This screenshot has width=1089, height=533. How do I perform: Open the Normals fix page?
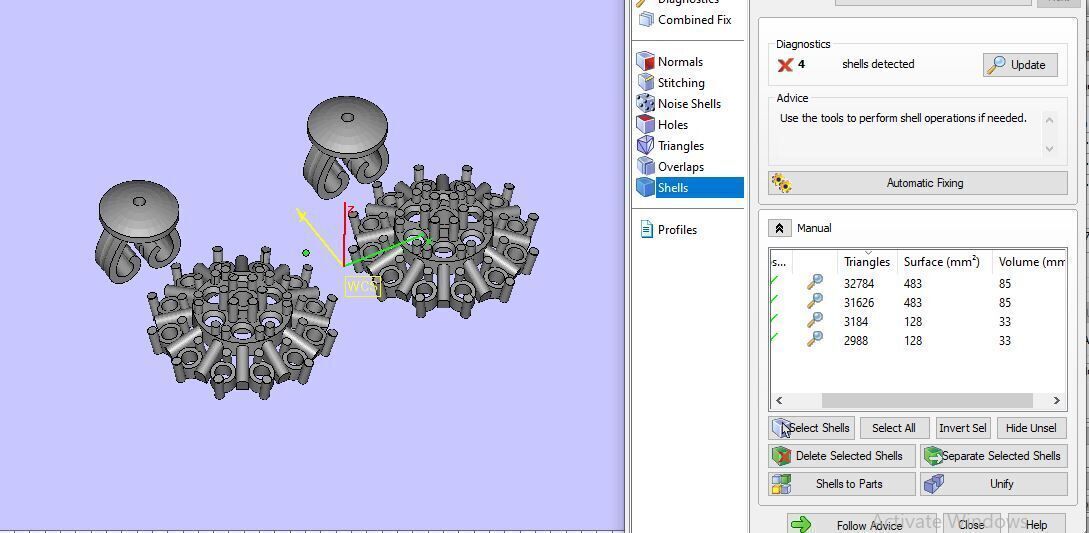(671, 62)
